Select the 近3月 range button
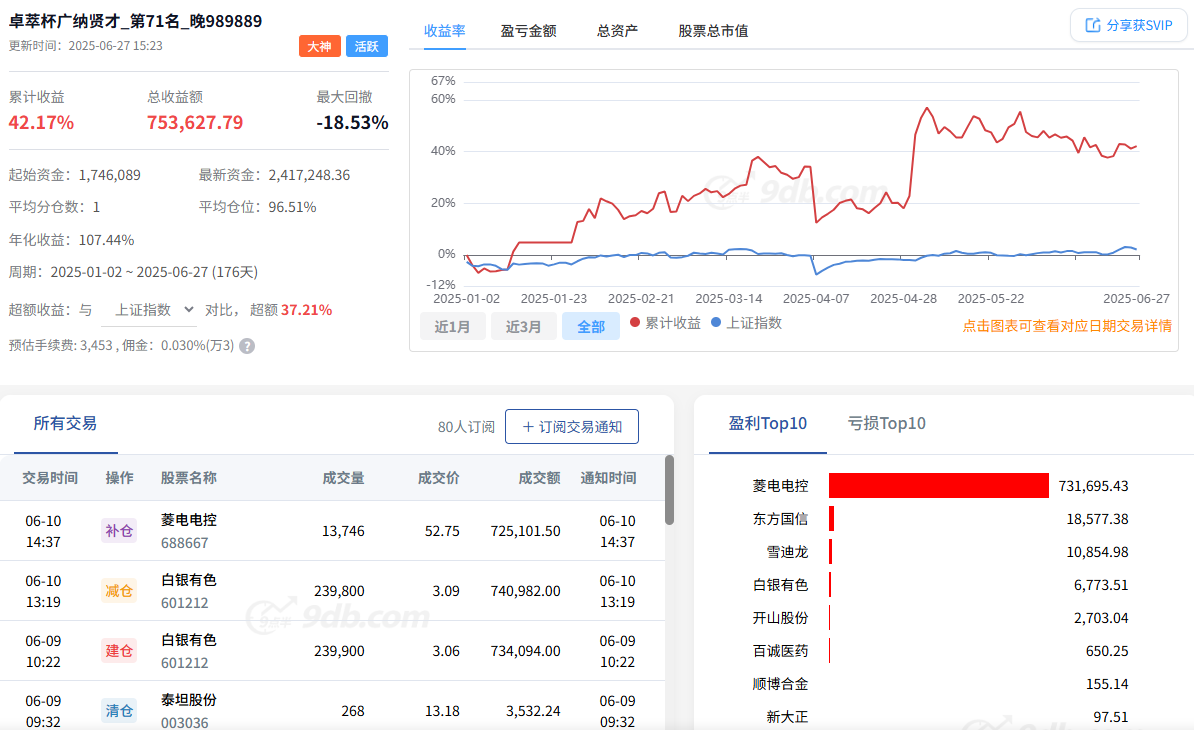Viewport: 1194px width, 730px height. (524, 327)
